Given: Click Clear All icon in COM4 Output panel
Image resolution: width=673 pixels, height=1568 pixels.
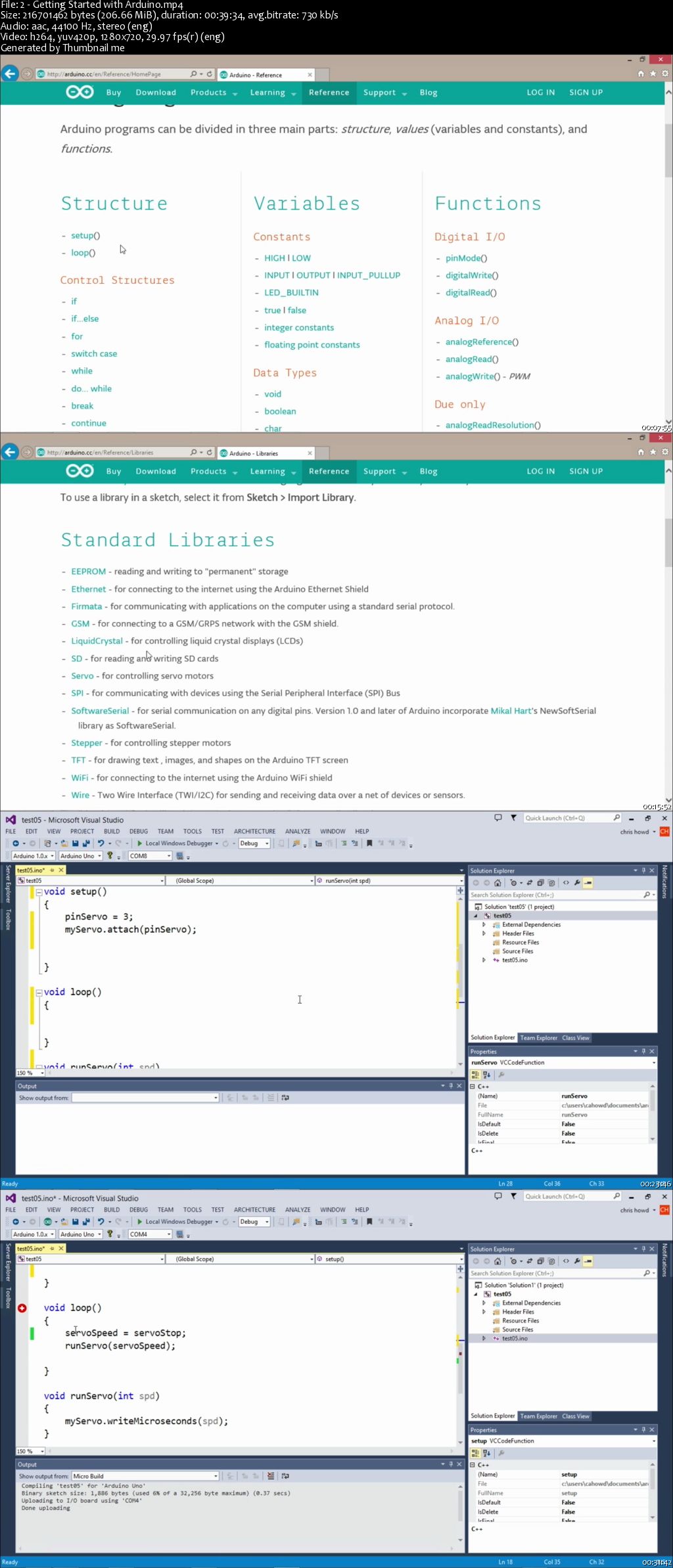Looking at the screenshot, I should (271, 1476).
